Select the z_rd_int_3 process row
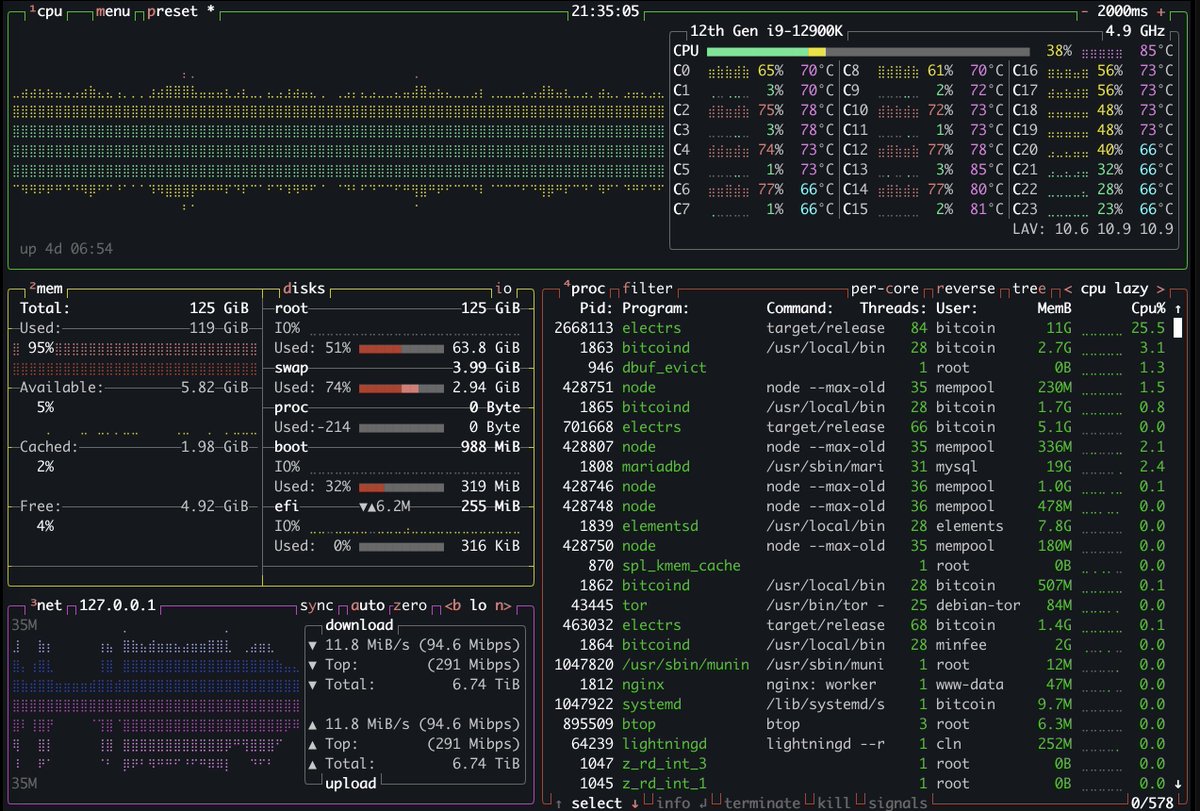Viewport: 1200px width, 811px height. click(x=857, y=763)
